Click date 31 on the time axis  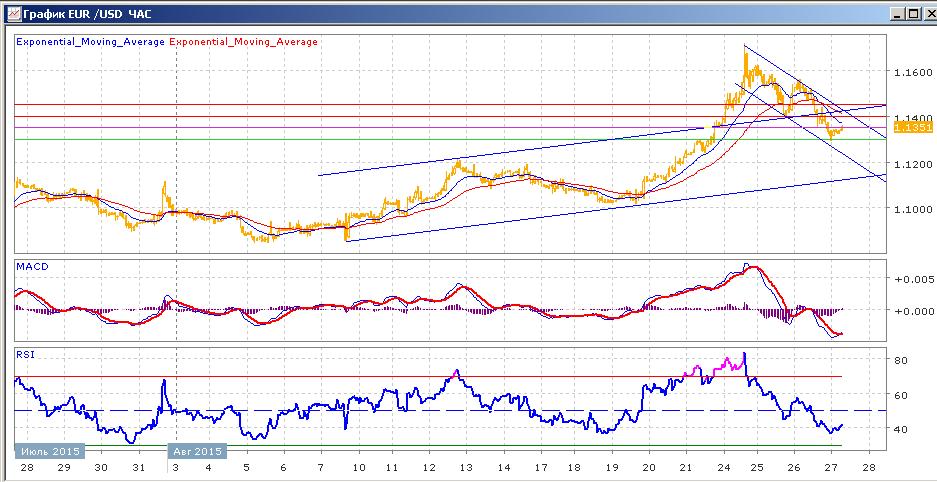(x=139, y=467)
